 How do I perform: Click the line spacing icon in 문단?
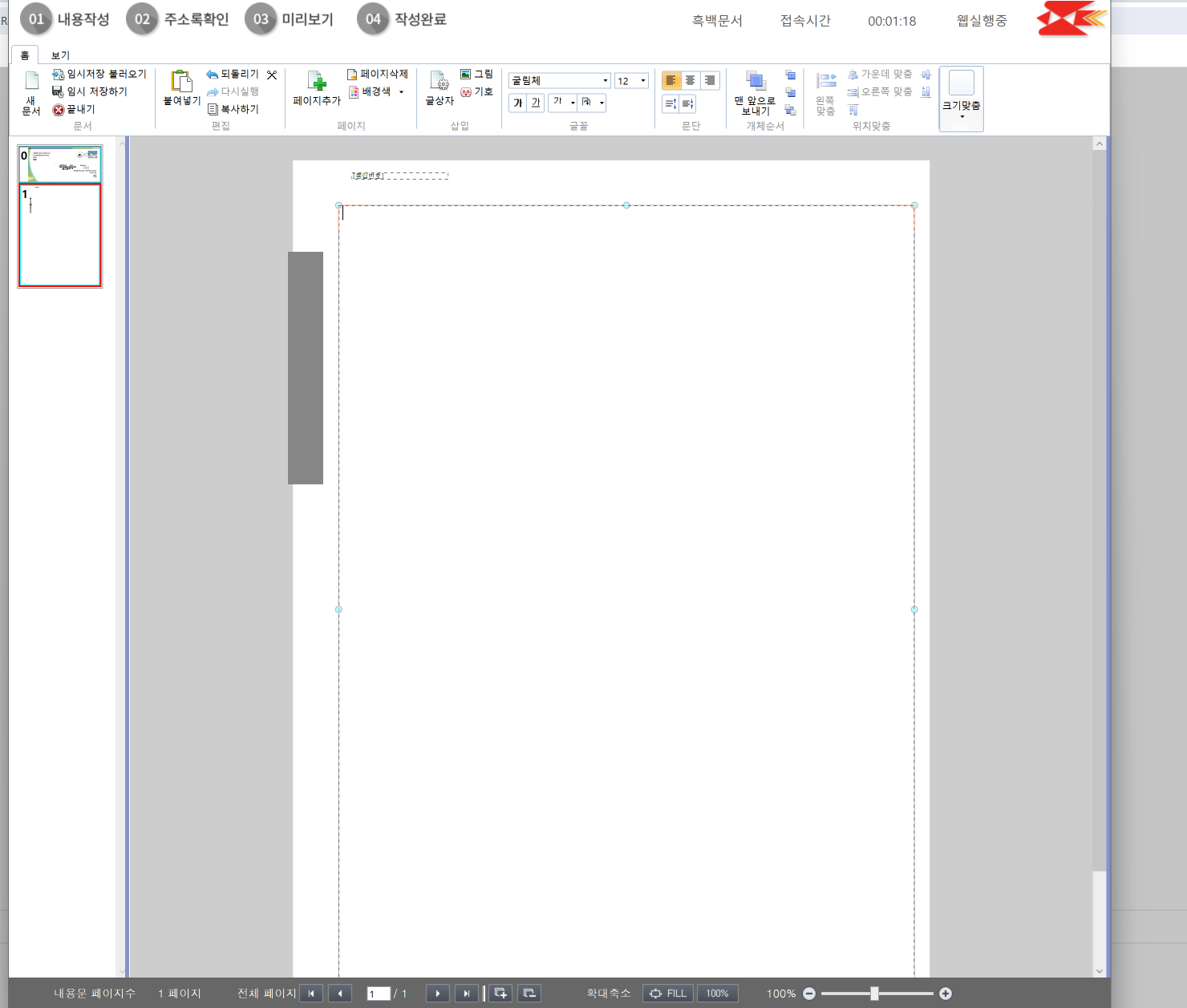(670, 103)
